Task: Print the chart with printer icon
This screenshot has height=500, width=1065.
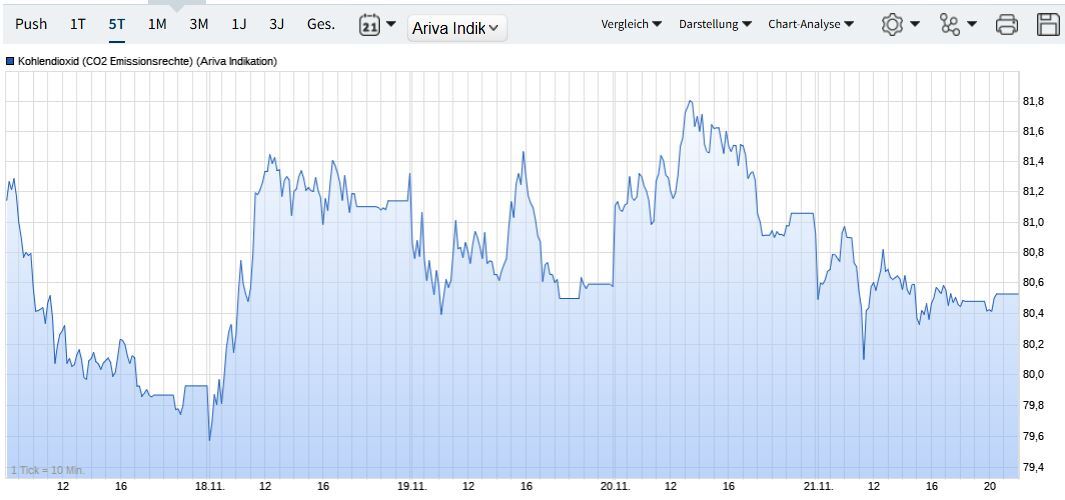Action: (1007, 24)
